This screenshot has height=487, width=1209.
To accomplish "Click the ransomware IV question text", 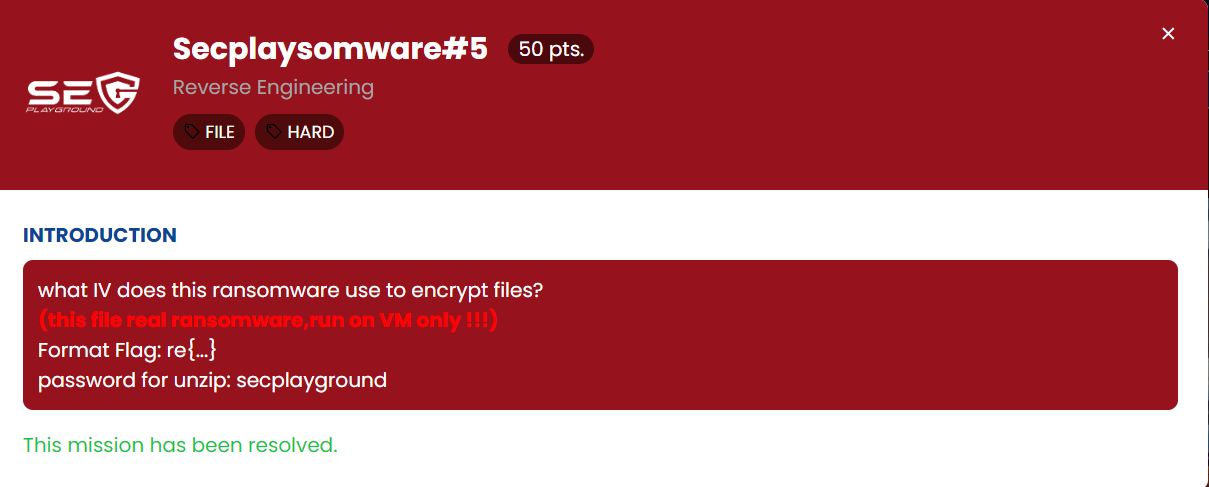I will [x=290, y=291].
